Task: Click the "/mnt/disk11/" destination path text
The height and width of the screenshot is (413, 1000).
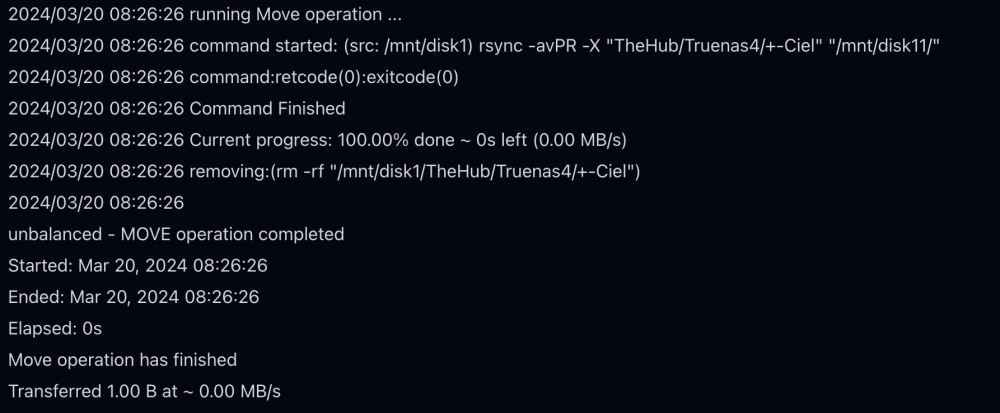Action: tap(888, 46)
